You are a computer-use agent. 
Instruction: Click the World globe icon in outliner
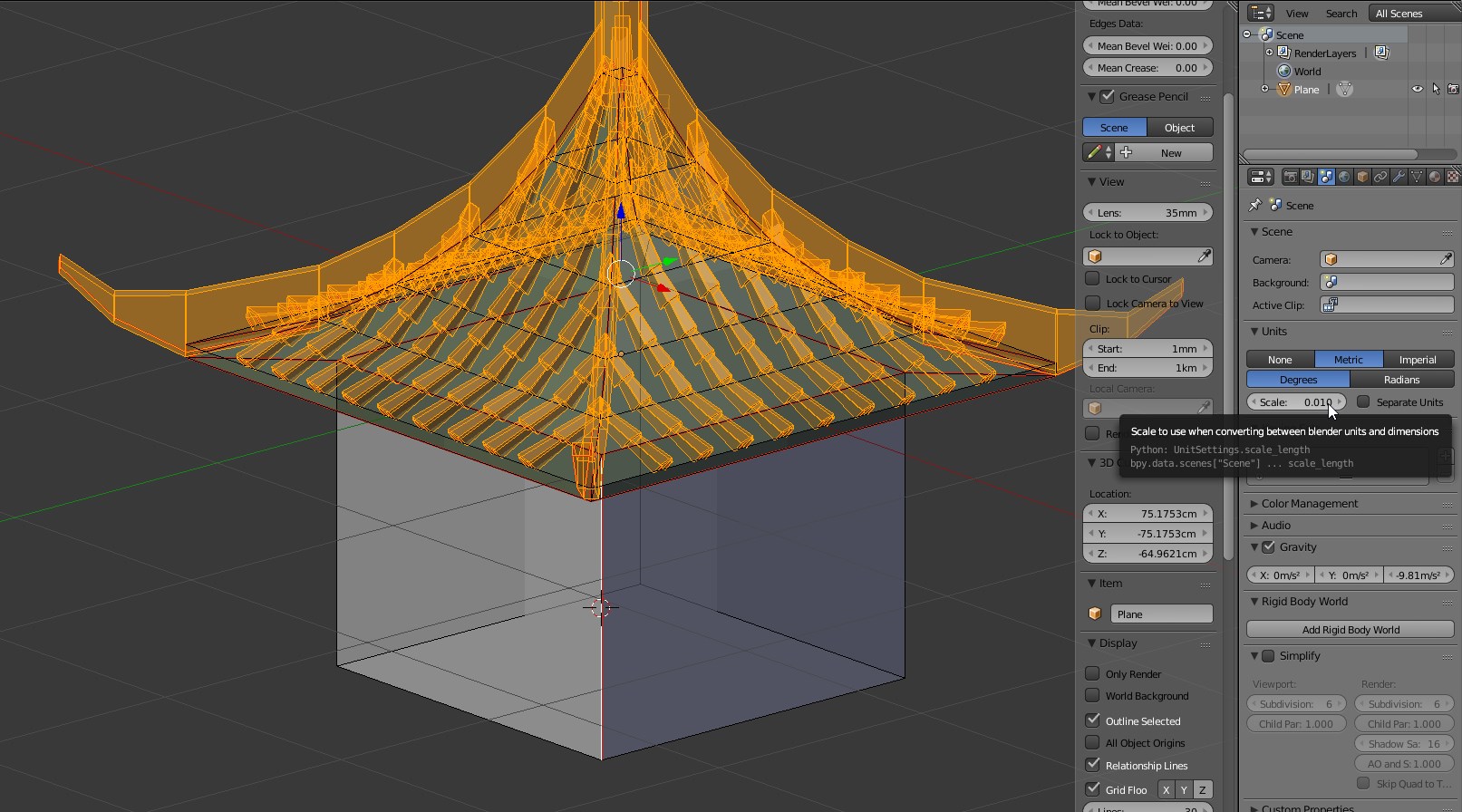point(1283,71)
